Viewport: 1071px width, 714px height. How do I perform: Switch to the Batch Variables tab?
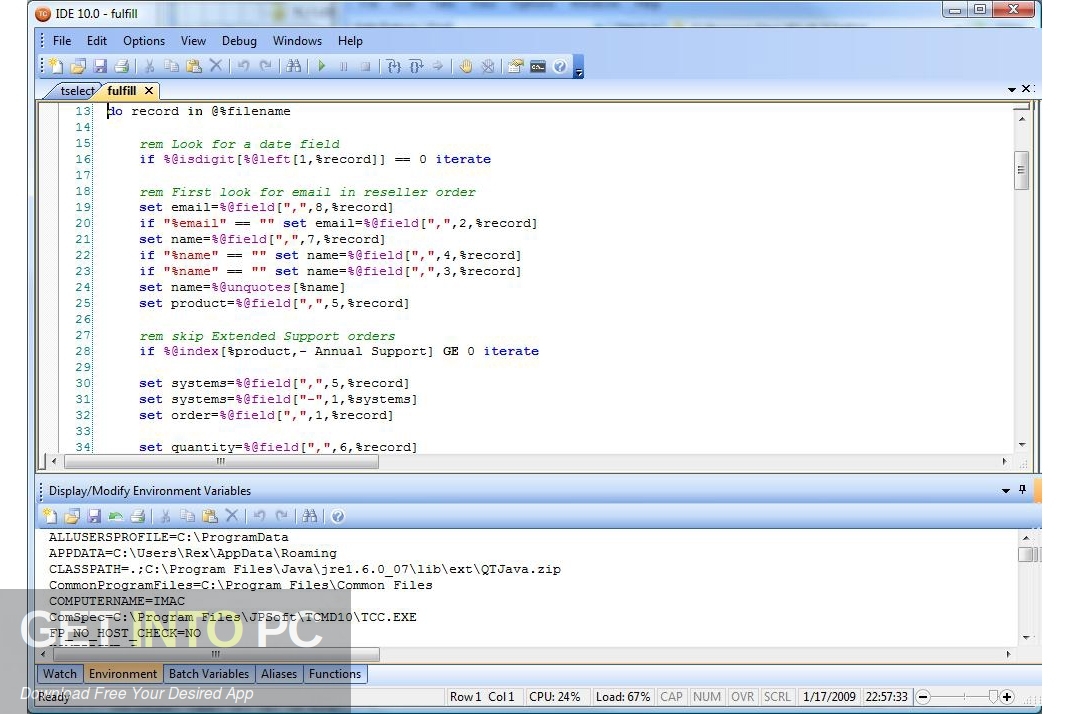209,674
